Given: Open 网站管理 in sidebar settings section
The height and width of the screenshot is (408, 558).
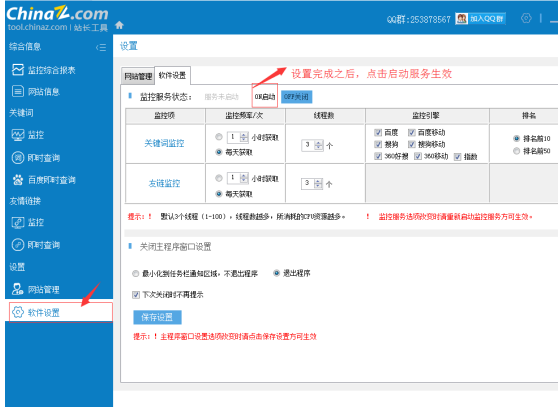Looking at the screenshot, I should pos(36,289).
